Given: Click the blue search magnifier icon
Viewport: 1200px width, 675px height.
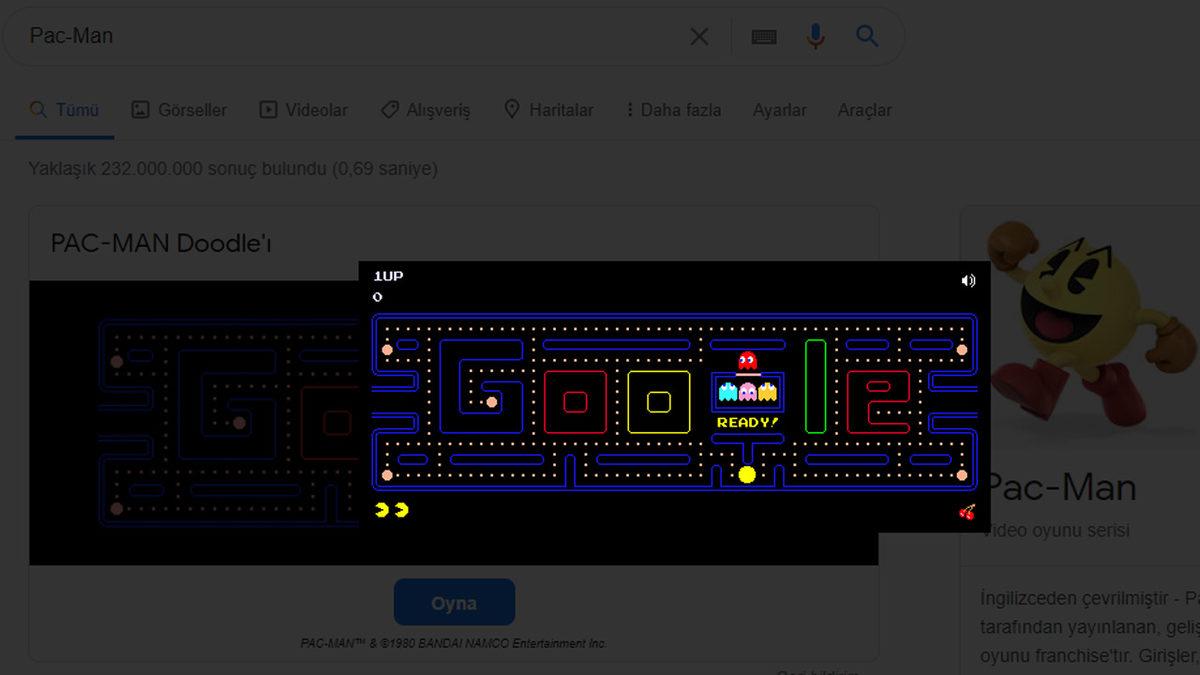Looking at the screenshot, I should point(866,36).
